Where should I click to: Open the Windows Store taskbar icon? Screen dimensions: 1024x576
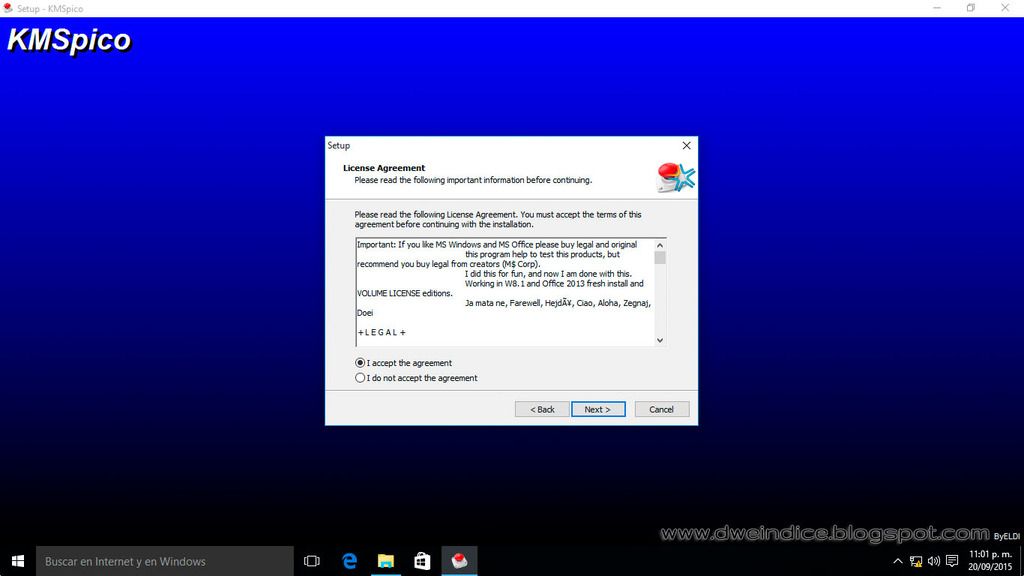(x=422, y=561)
